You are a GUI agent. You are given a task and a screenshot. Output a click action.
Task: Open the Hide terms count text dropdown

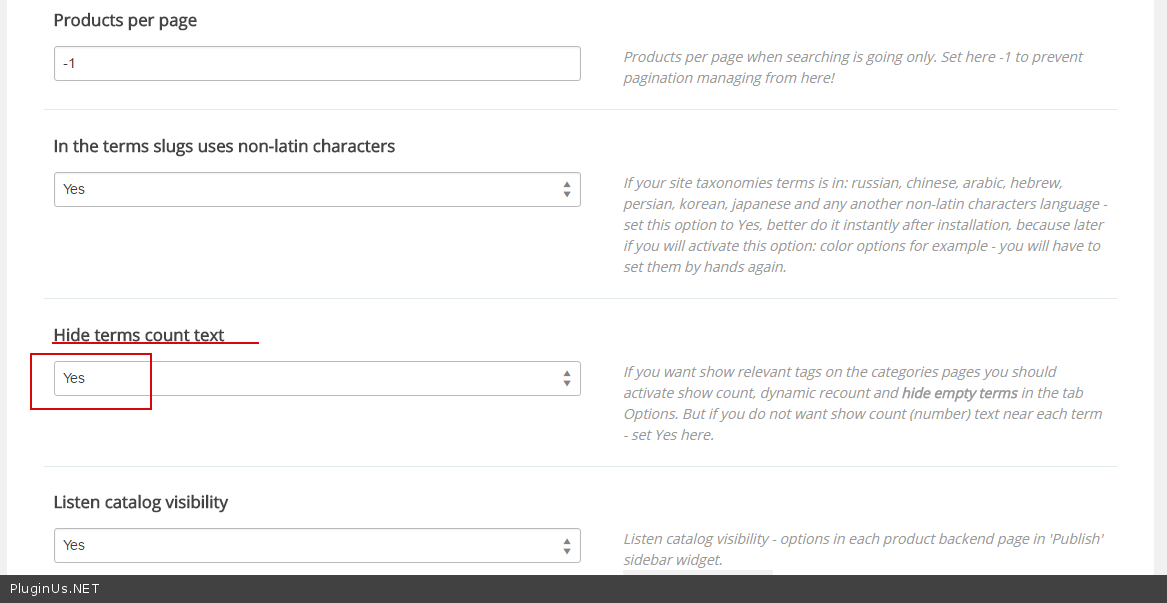coord(317,378)
